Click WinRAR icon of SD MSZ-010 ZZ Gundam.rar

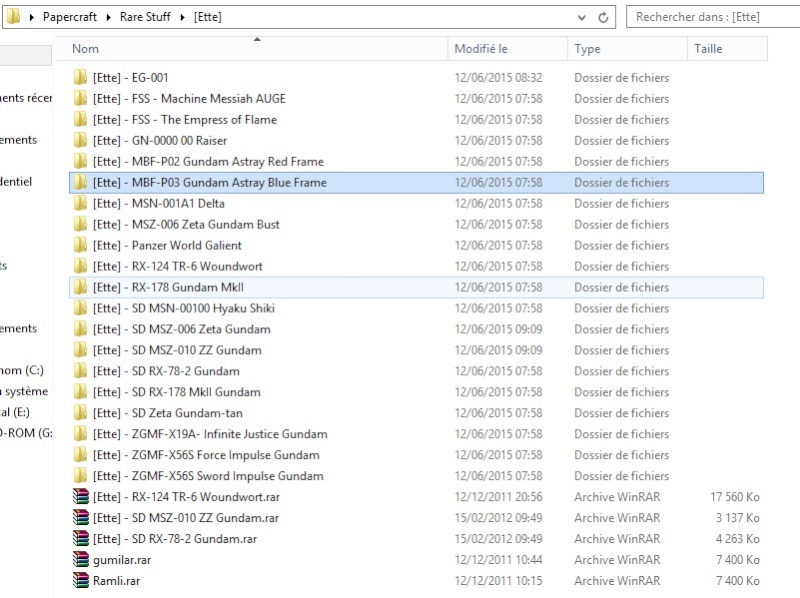81,517
